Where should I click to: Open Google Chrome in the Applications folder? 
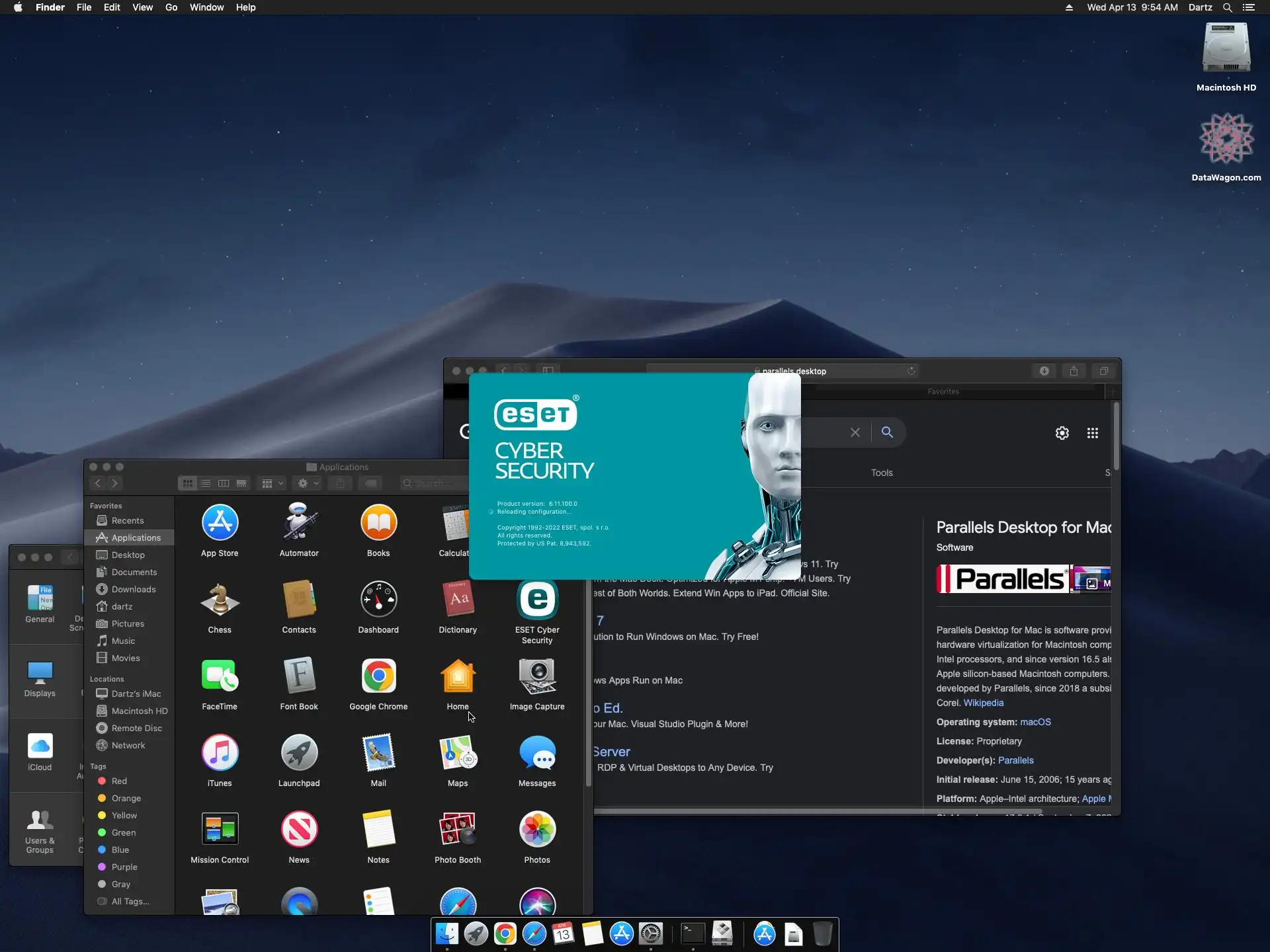click(378, 676)
